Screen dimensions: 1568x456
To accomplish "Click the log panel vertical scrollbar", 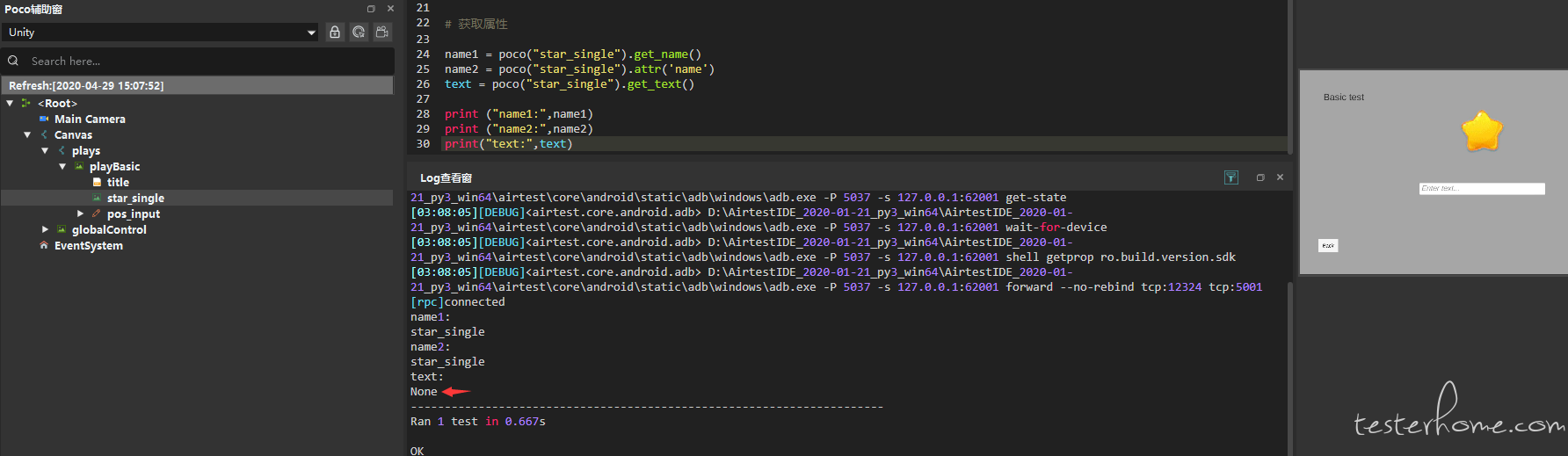I will tap(1289, 369).
